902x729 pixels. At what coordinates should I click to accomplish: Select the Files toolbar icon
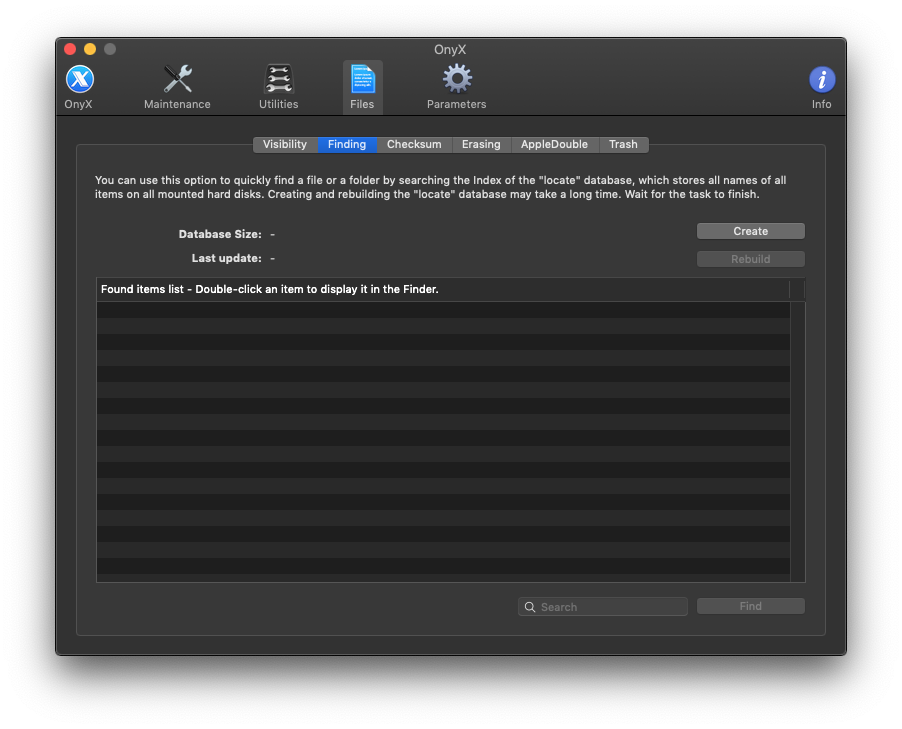tap(362, 86)
